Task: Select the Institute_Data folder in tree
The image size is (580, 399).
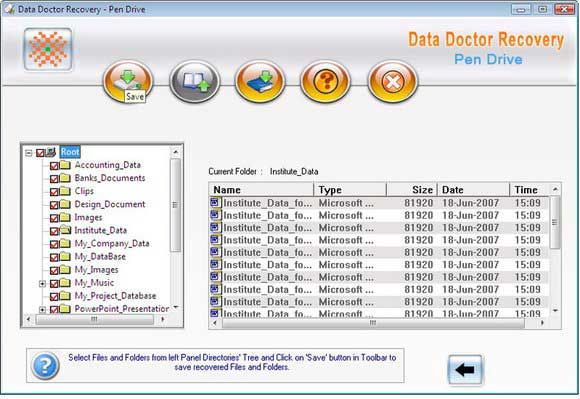Action: pyautogui.click(x=101, y=230)
